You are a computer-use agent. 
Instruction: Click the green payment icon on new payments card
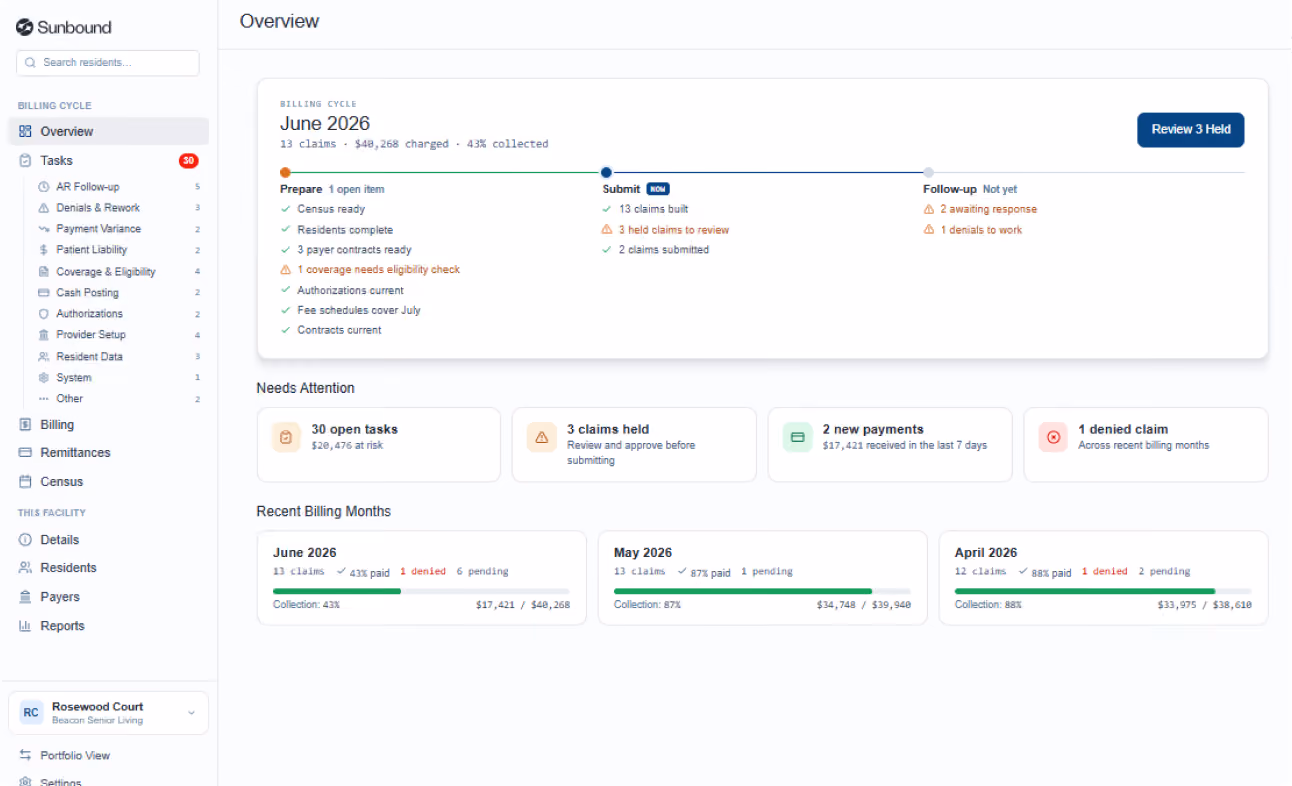798,437
